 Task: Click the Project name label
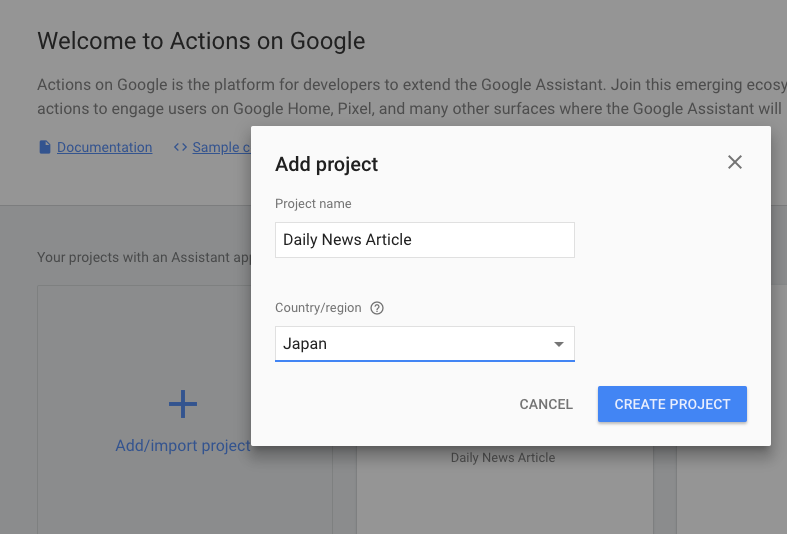tap(313, 204)
